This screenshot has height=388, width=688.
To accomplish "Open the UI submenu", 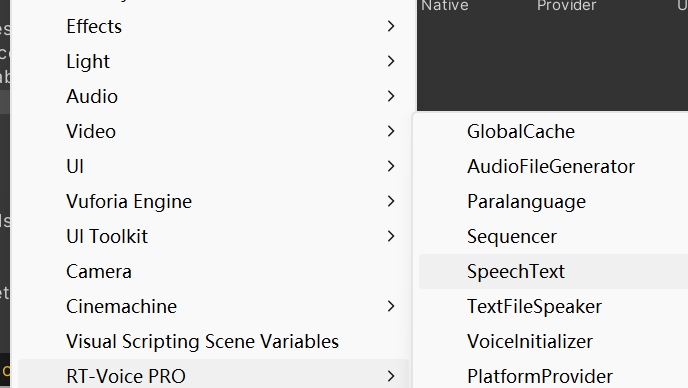I will pos(213,166).
